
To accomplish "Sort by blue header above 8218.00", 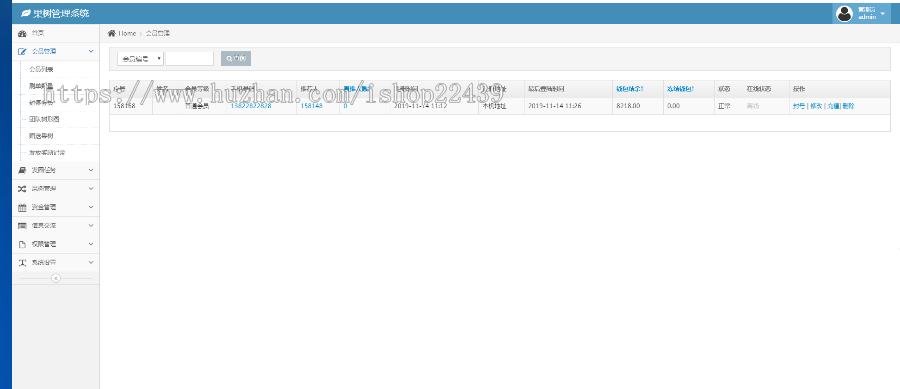I will [630, 89].
